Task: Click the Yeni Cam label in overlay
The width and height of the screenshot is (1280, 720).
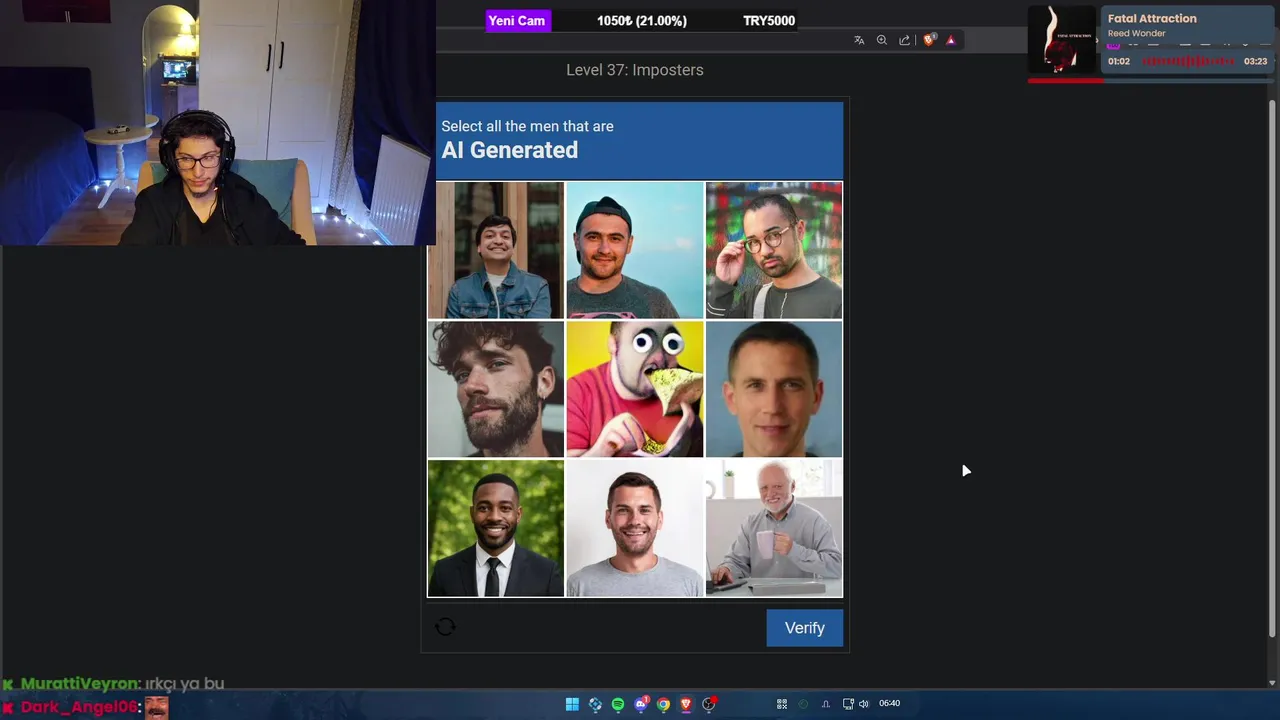Action: tap(517, 20)
